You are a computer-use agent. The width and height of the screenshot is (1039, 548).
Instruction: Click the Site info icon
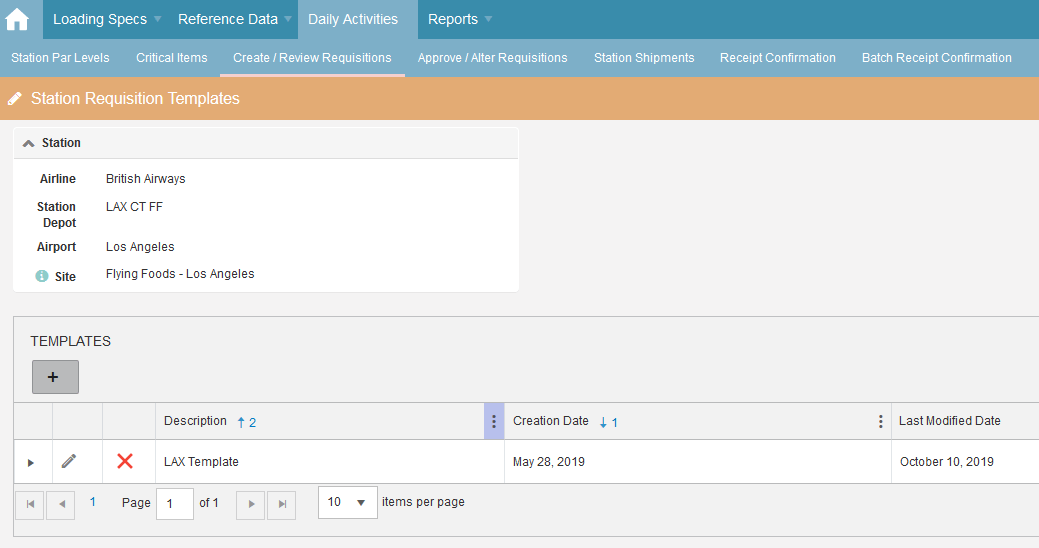coord(42,276)
